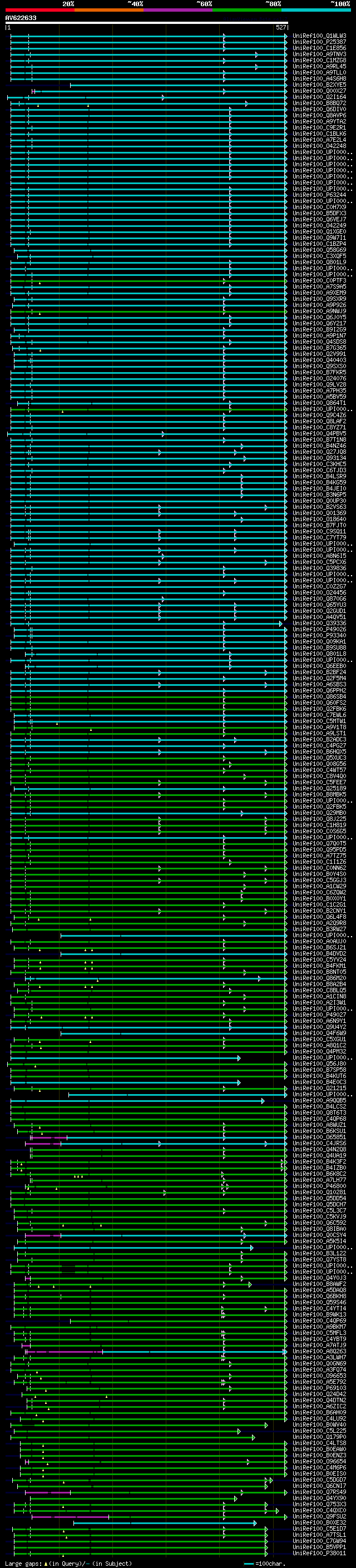Open UniRef100_A7E2L4 entry
Viewport: 356px width, 1568px height.
(319, 140)
